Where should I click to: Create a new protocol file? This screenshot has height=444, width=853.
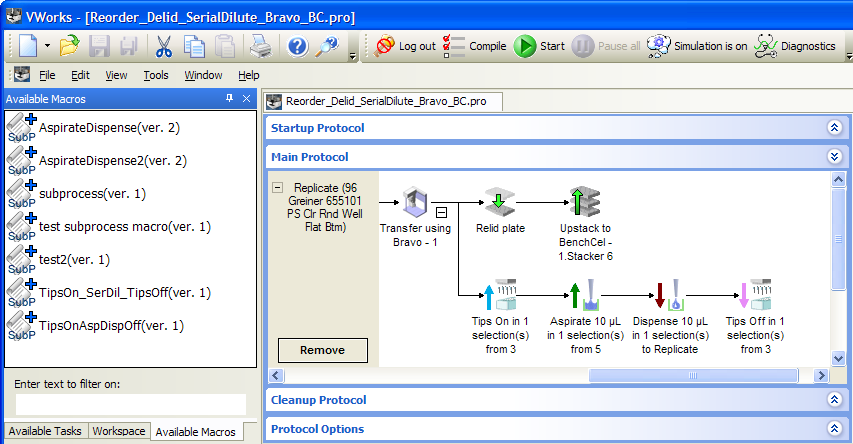click(x=28, y=46)
